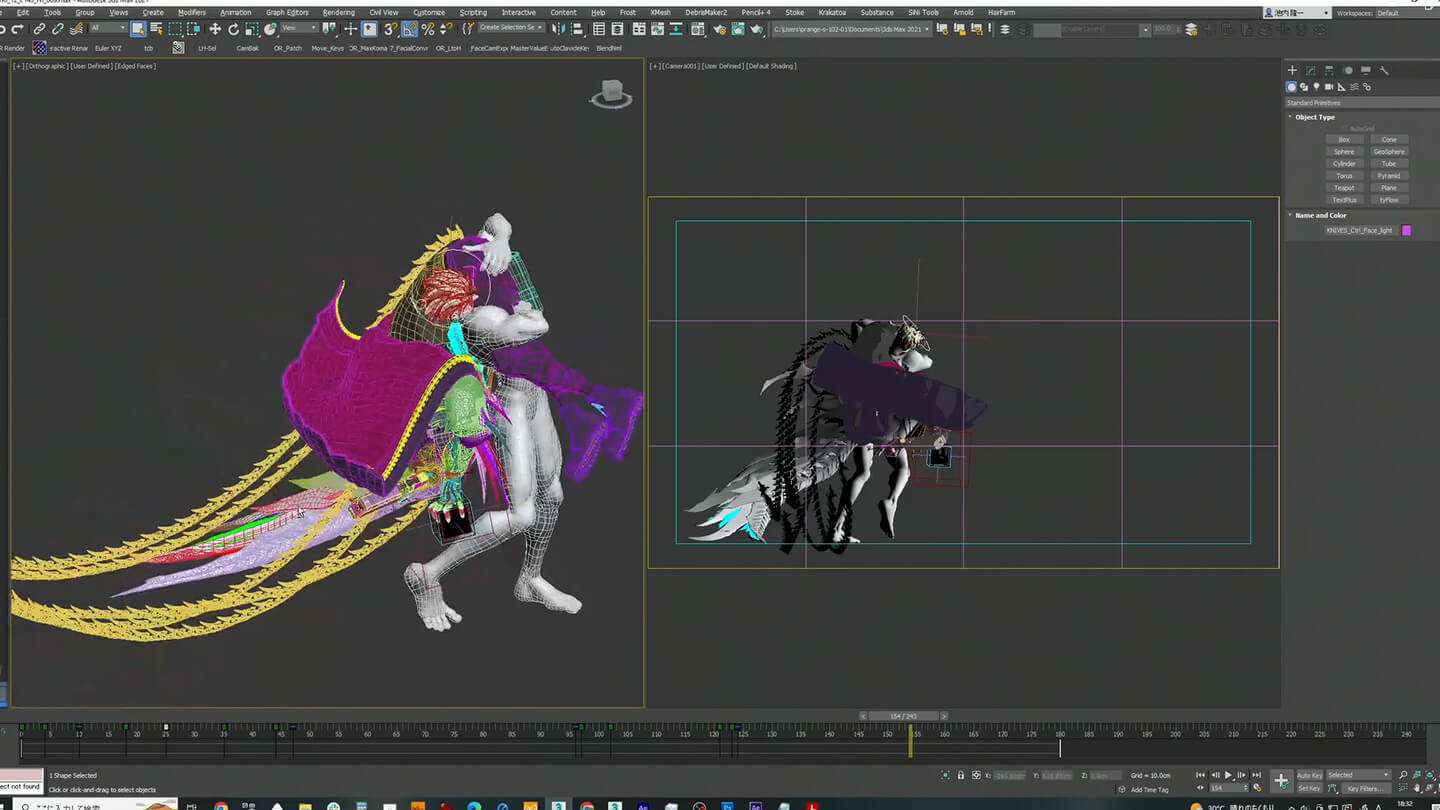Screen dimensions: 1440x810
Task: Select the Scale tool in main toolbar
Action: coord(252,29)
